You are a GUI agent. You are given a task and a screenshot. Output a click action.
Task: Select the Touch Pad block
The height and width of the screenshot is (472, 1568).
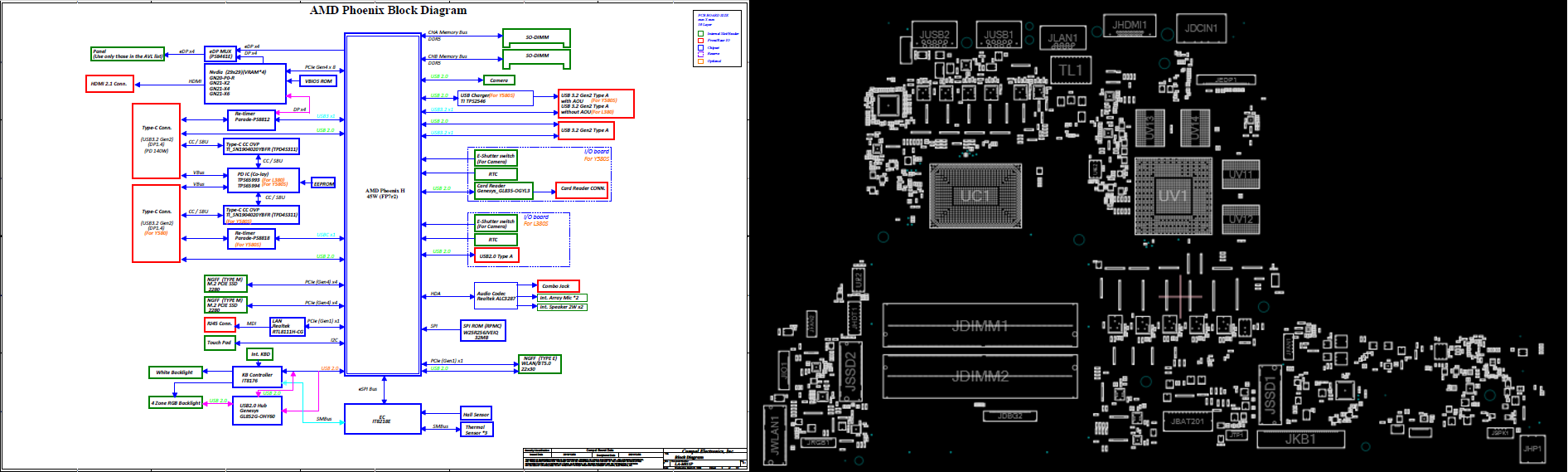[220, 343]
